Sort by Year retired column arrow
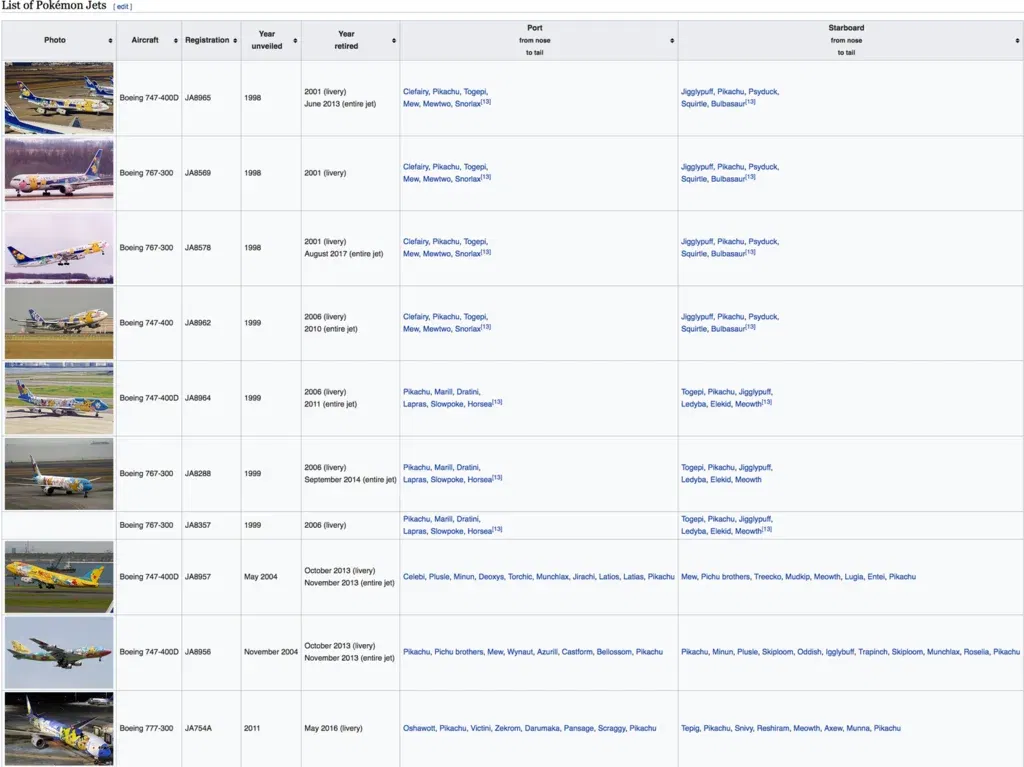The image size is (1024, 767). 394,41
